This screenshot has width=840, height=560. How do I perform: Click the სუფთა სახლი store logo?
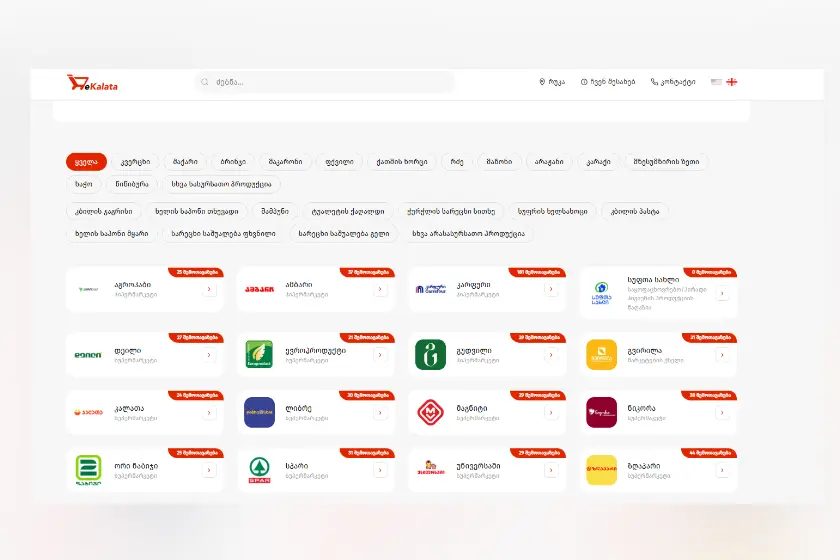click(x=602, y=293)
